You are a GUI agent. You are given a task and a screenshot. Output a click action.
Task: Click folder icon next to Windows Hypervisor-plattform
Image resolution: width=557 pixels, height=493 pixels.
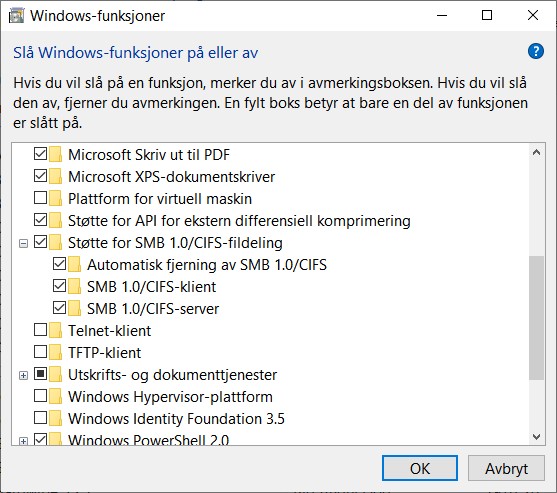click(x=56, y=396)
